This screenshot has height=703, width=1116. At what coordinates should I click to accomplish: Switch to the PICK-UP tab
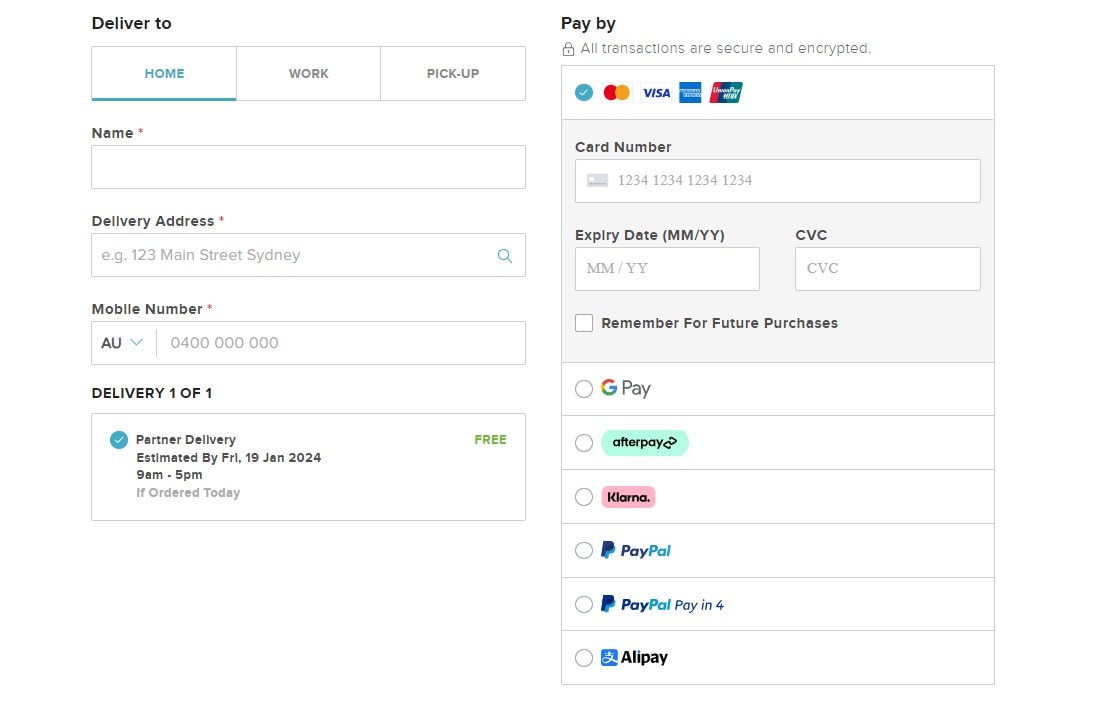[x=452, y=73]
